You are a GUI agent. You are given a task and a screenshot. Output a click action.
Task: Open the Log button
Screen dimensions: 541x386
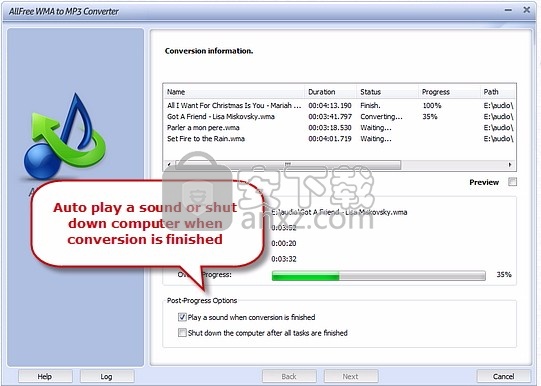[x=107, y=376]
